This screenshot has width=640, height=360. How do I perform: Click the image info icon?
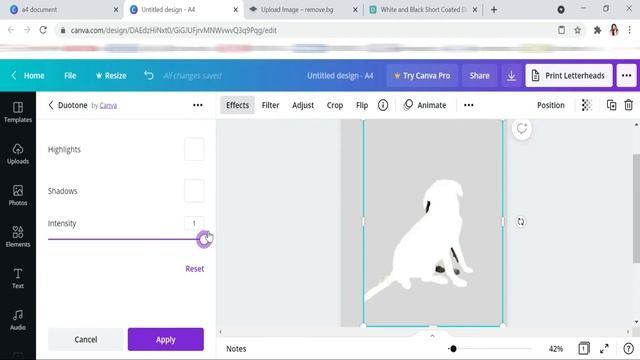click(382, 105)
